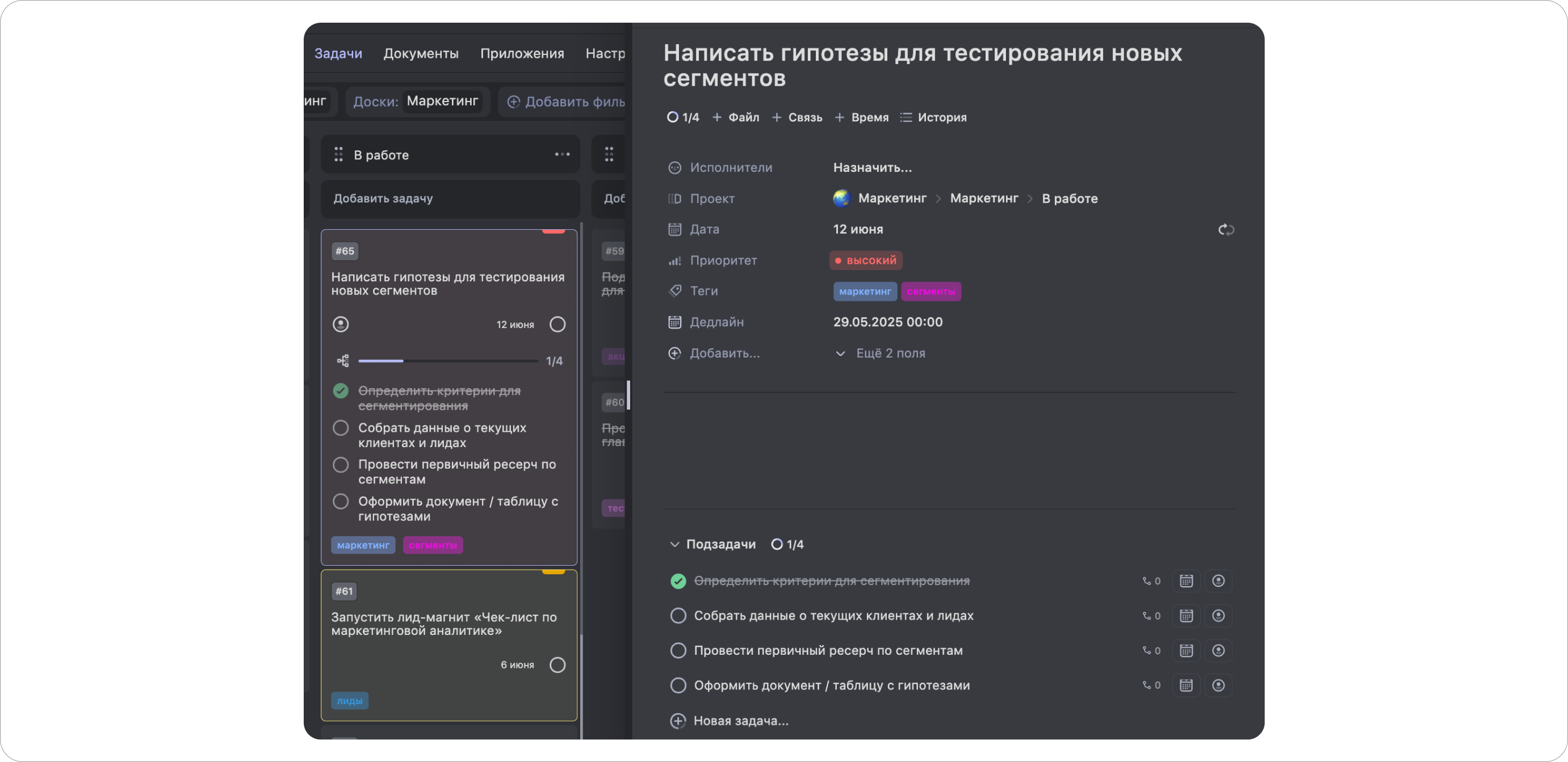Click assignee icon on subtask «Оформить документ»
1568x762 pixels.
(x=1219, y=685)
